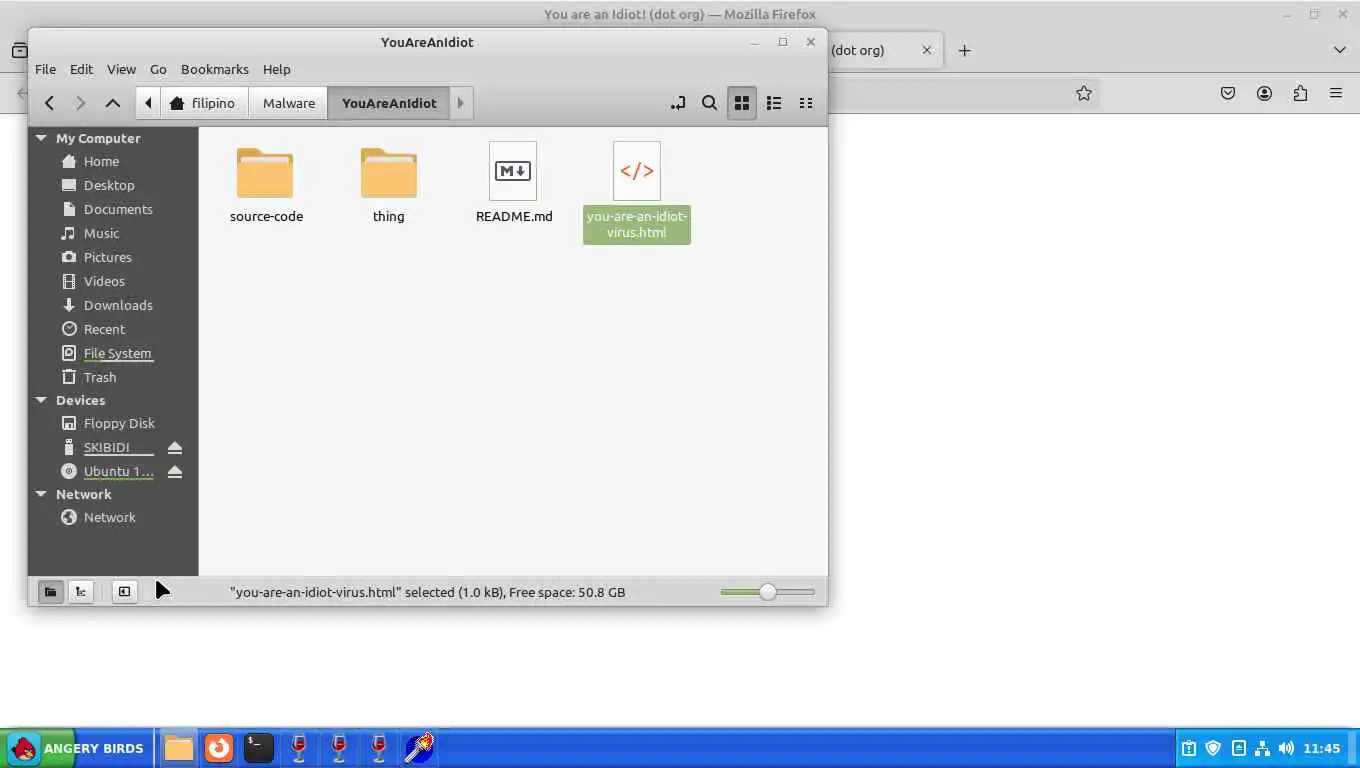Viewport: 1360px width, 768px height.
Task: Open Firefox Pocket save icon
Action: point(1228,93)
